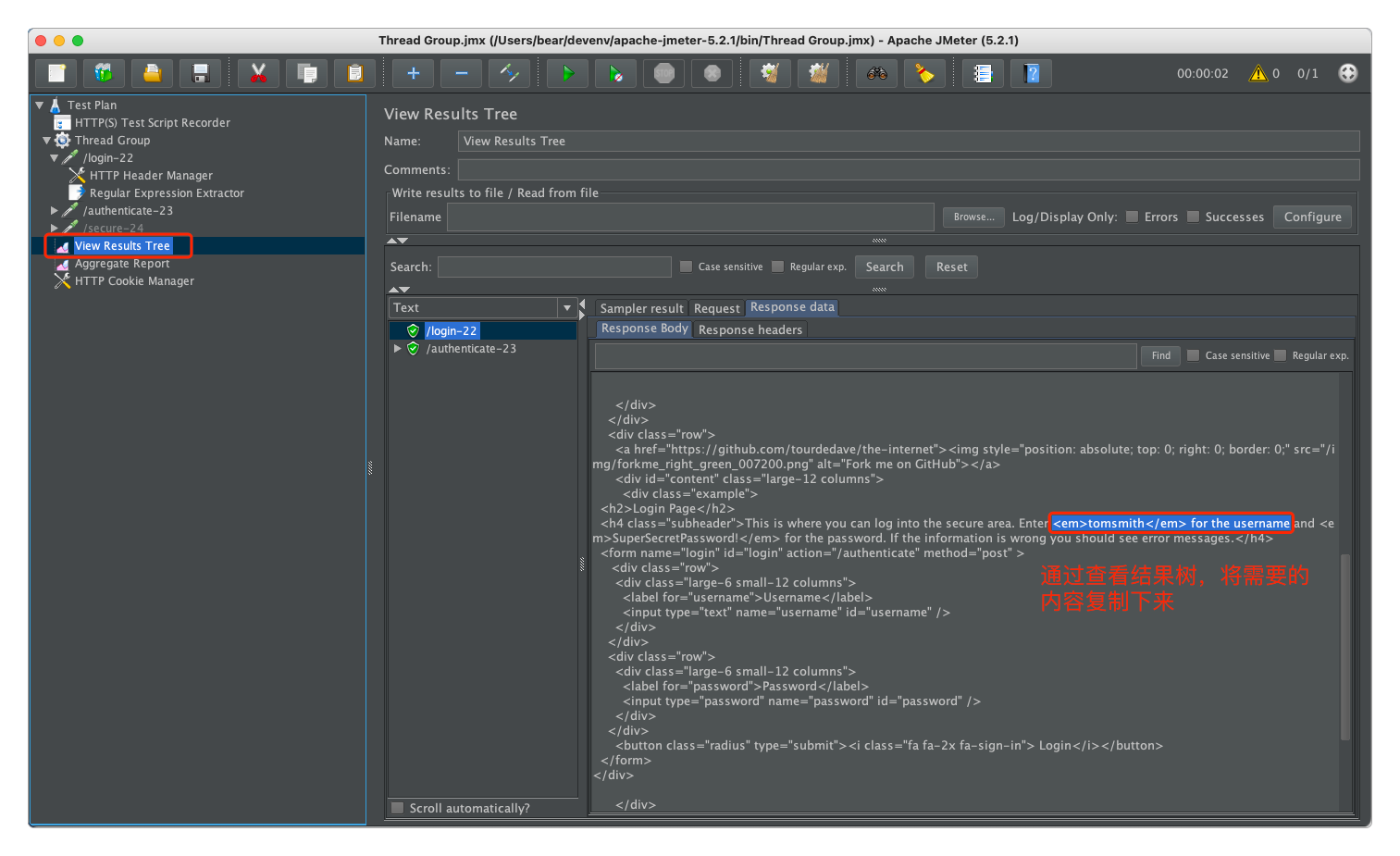Click the Configure button
The height and width of the screenshot is (856, 1400).
click(1312, 217)
